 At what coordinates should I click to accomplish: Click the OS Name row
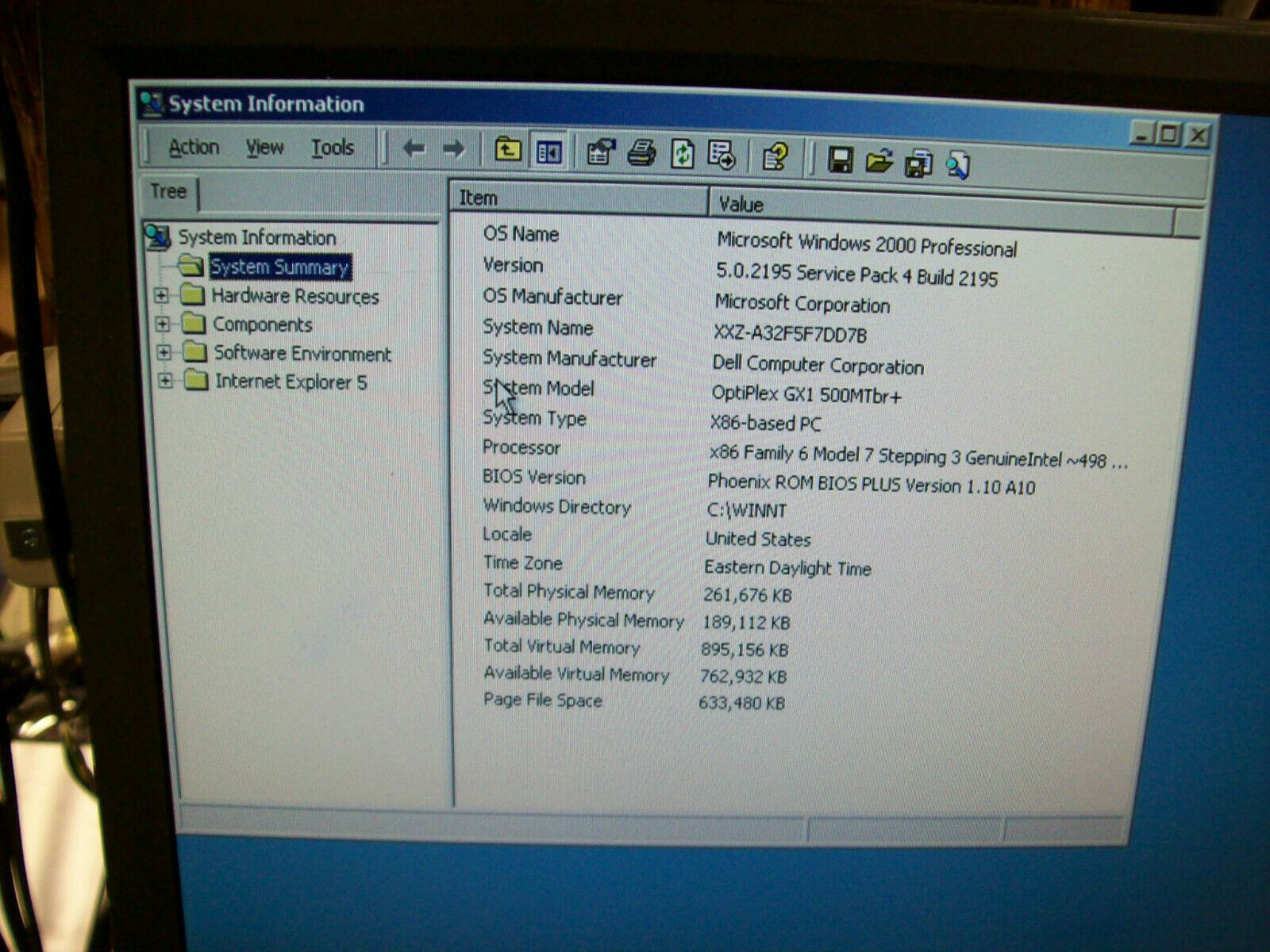(x=521, y=234)
